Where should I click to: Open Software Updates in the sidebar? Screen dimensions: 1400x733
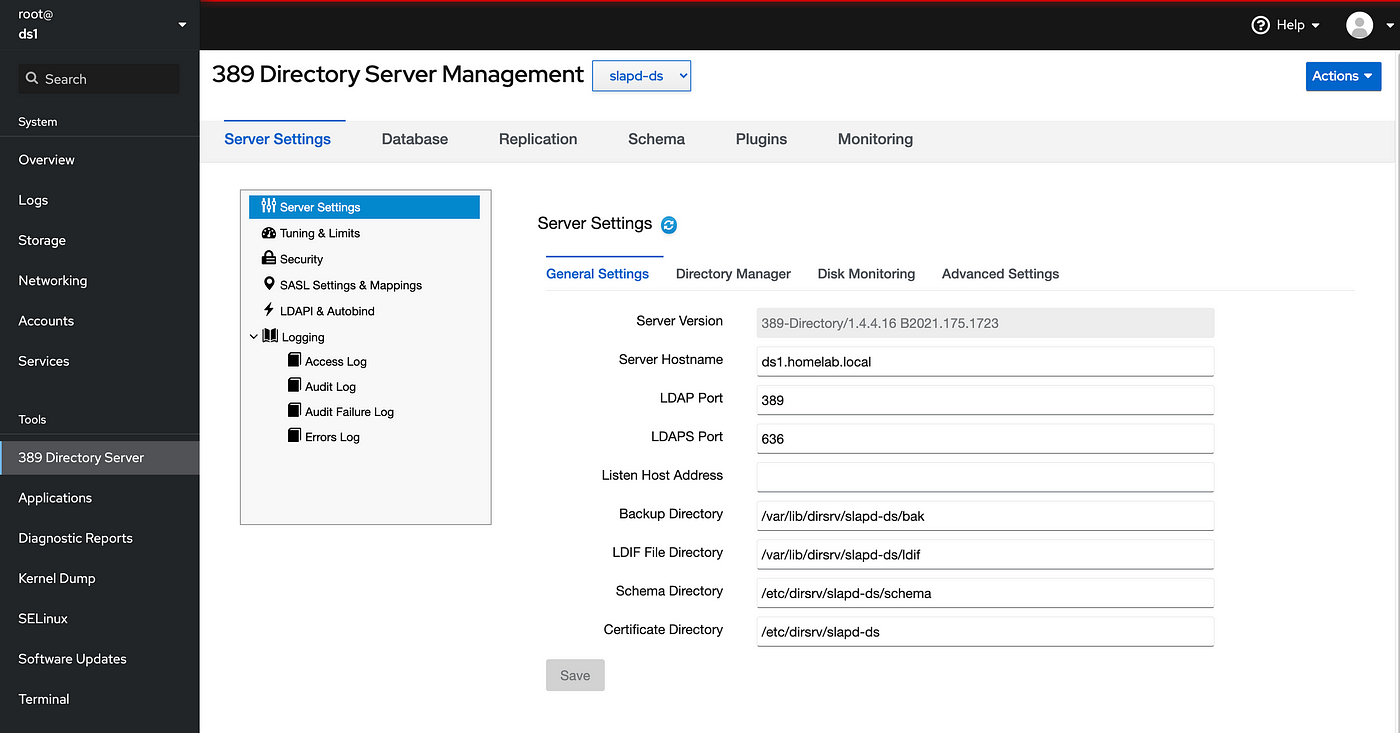tap(100, 658)
